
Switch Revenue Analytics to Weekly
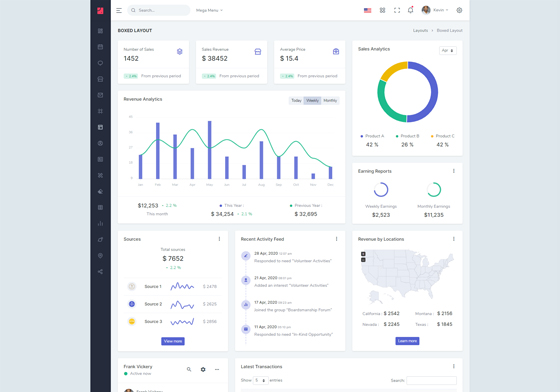click(x=312, y=101)
